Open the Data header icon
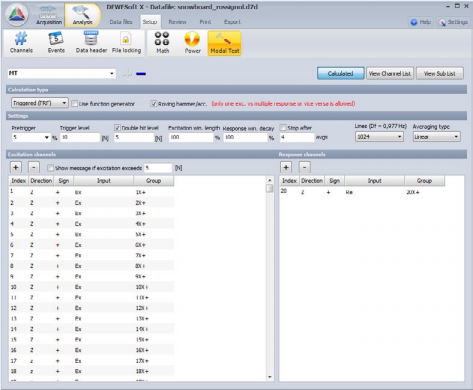 point(91,43)
